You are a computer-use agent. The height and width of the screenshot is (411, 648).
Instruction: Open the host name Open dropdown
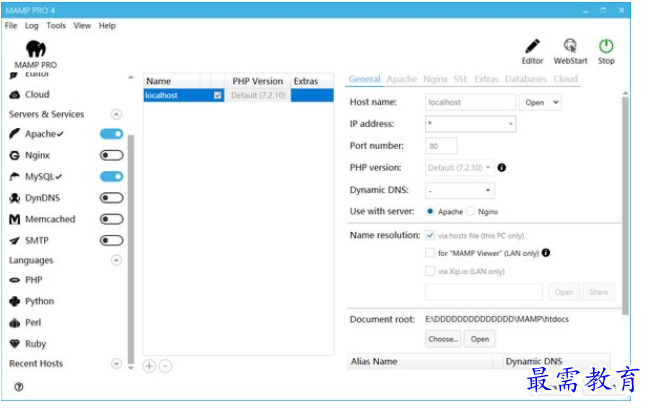(540, 102)
